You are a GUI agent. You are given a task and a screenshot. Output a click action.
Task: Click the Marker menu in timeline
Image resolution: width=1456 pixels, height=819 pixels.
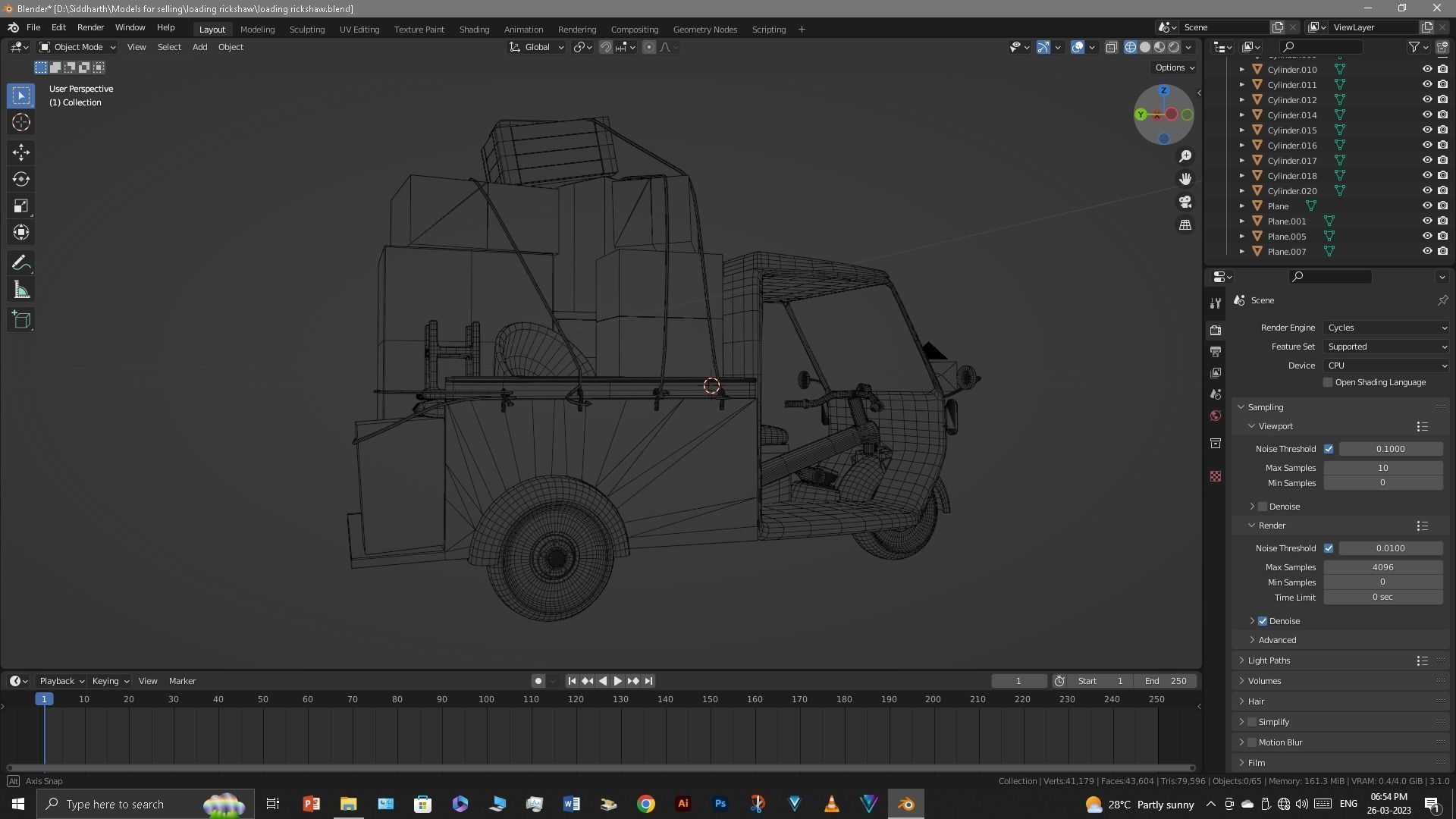182,681
